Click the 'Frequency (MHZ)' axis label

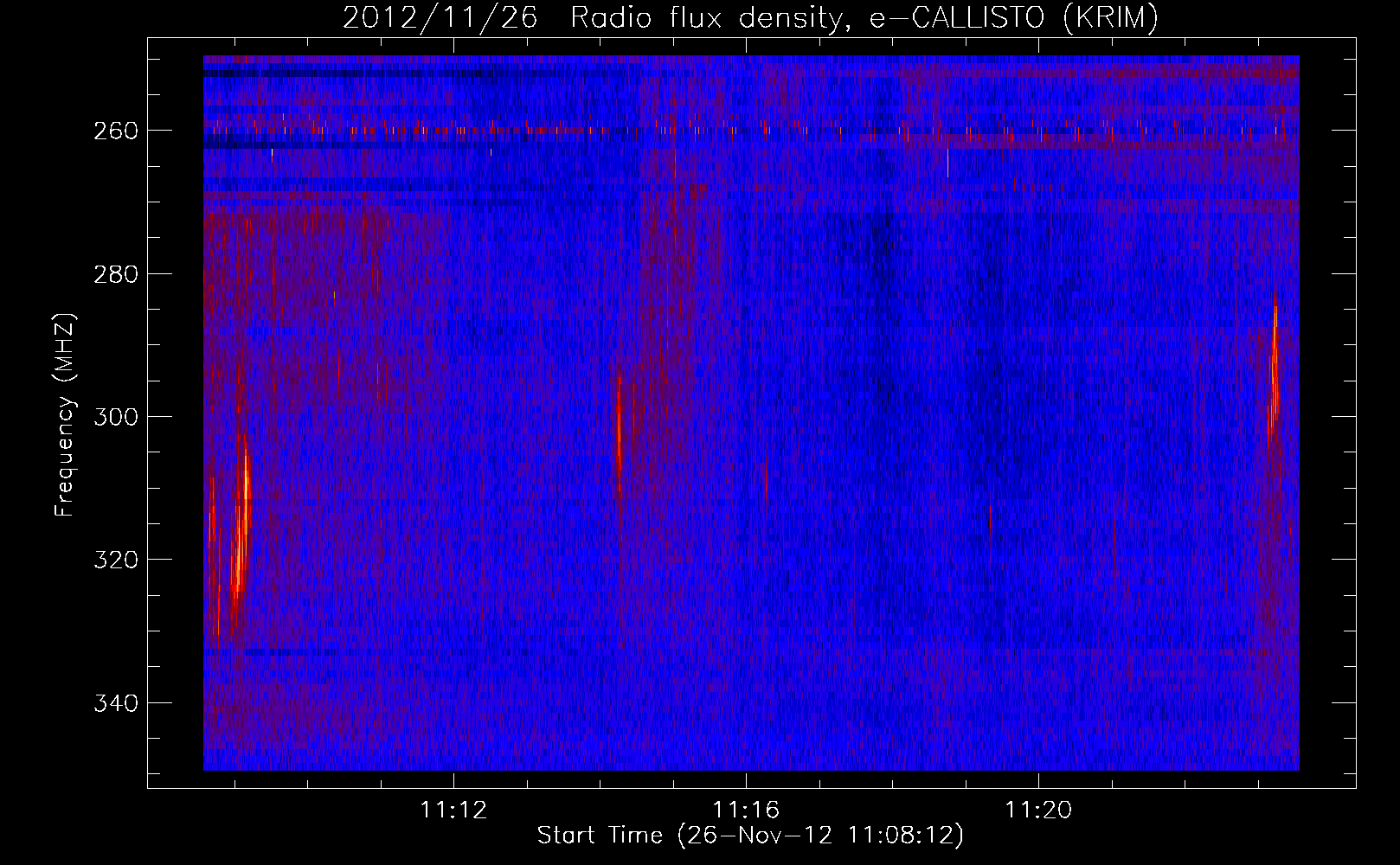(x=65, y=415)
